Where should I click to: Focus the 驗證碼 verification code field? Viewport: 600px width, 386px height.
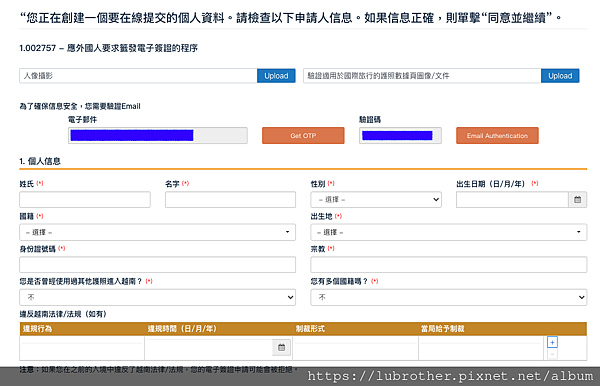(400, 135)
